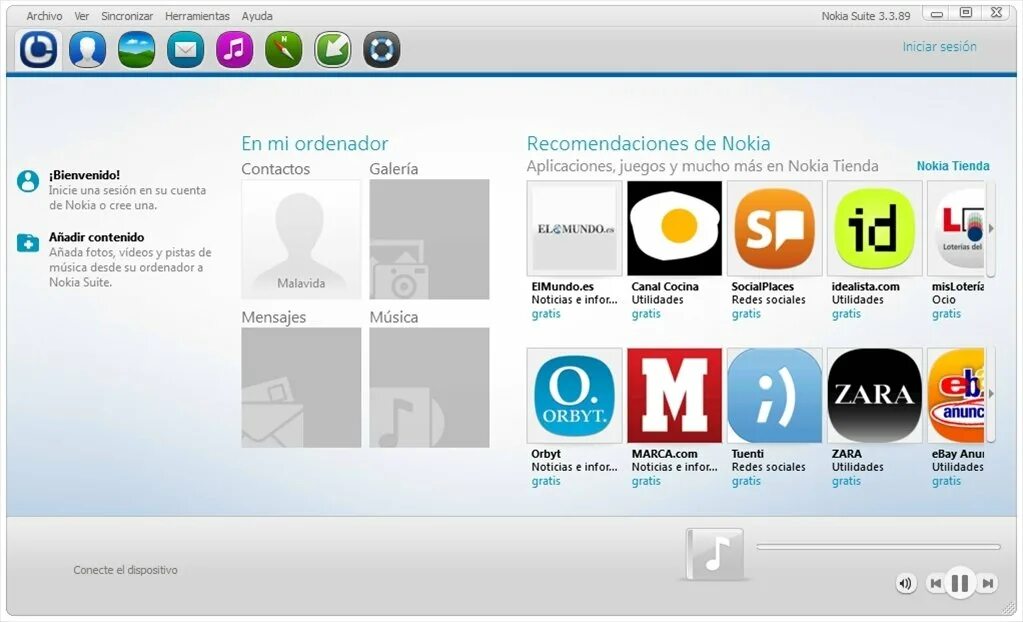Image resolution: width=1023 pixels, height=622 pixels.
Task: Show more apps with bottom row arrow
Action: (991, 394)
